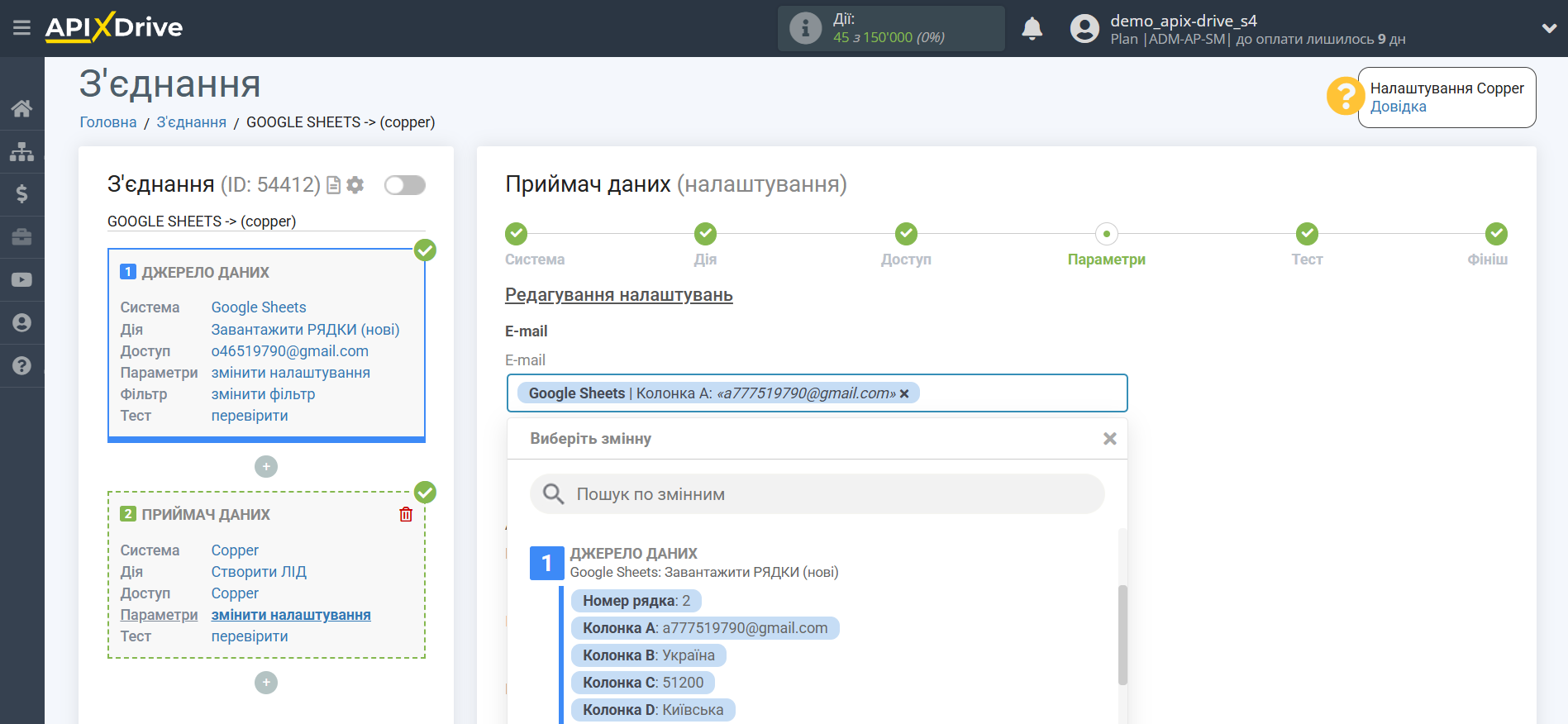Click source змінити налаштування link
Screen dimensions: 1568x724
tap(291, 373)
